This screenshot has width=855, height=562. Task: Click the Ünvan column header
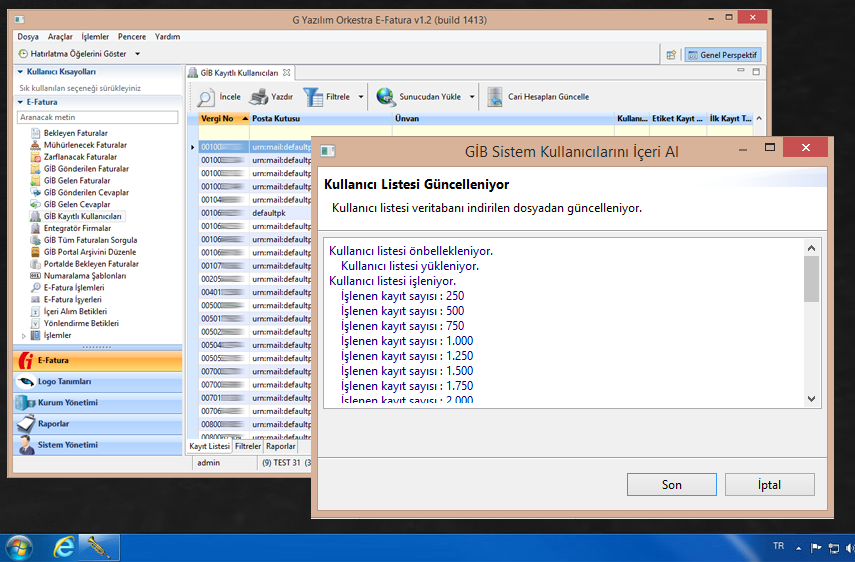tap(503, 118)
